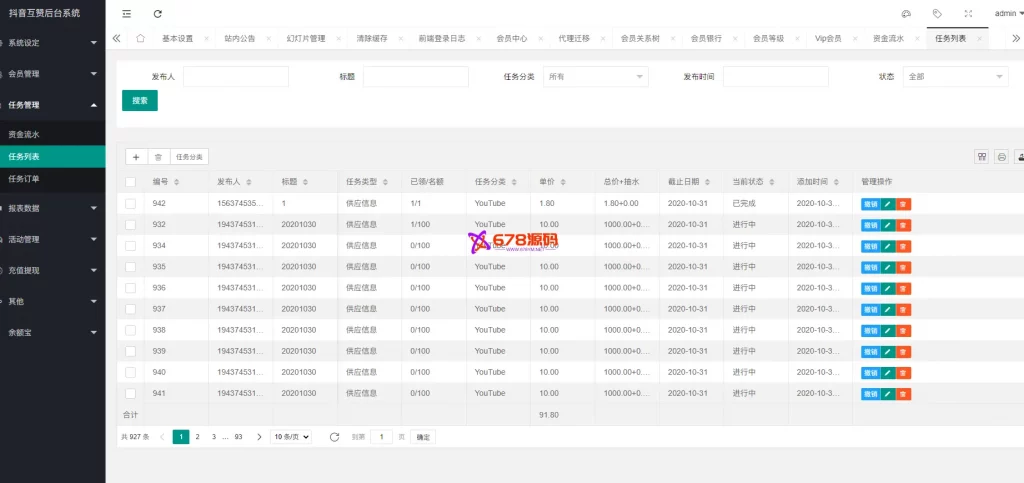Open admin user dropdown
Image resolution: width=1024 pixels, height=483 pixels.
pyautogui.click(x=1009, y=14)
